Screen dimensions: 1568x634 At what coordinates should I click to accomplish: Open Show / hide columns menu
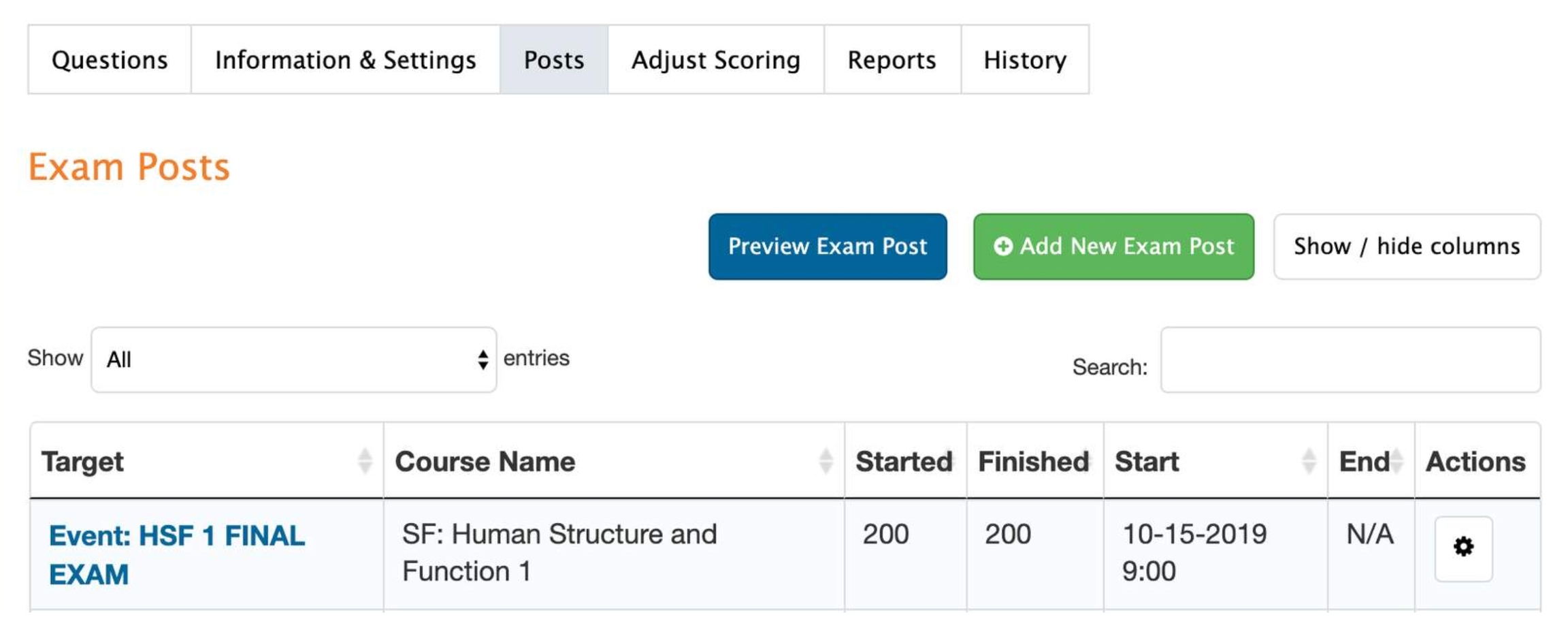tap(1406, 247)
